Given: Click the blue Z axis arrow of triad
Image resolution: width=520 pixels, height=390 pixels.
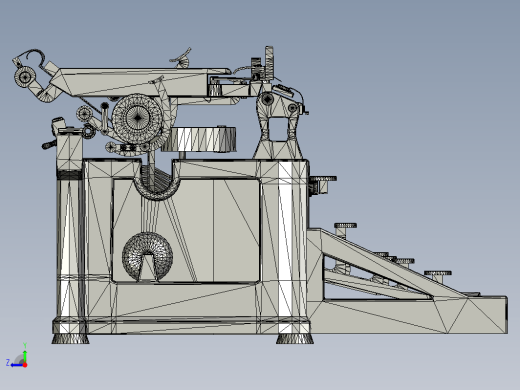Looking at the screenshot, I should tap(16, 365).
